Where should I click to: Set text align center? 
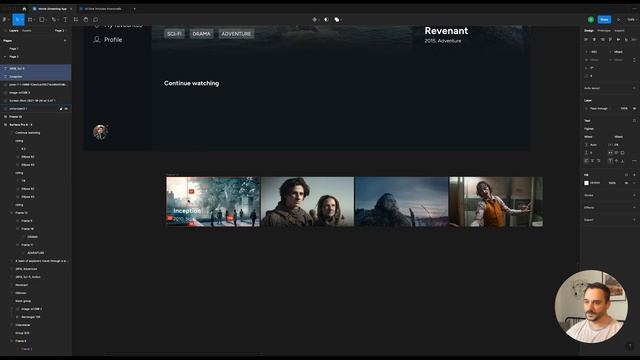(592, 161)
